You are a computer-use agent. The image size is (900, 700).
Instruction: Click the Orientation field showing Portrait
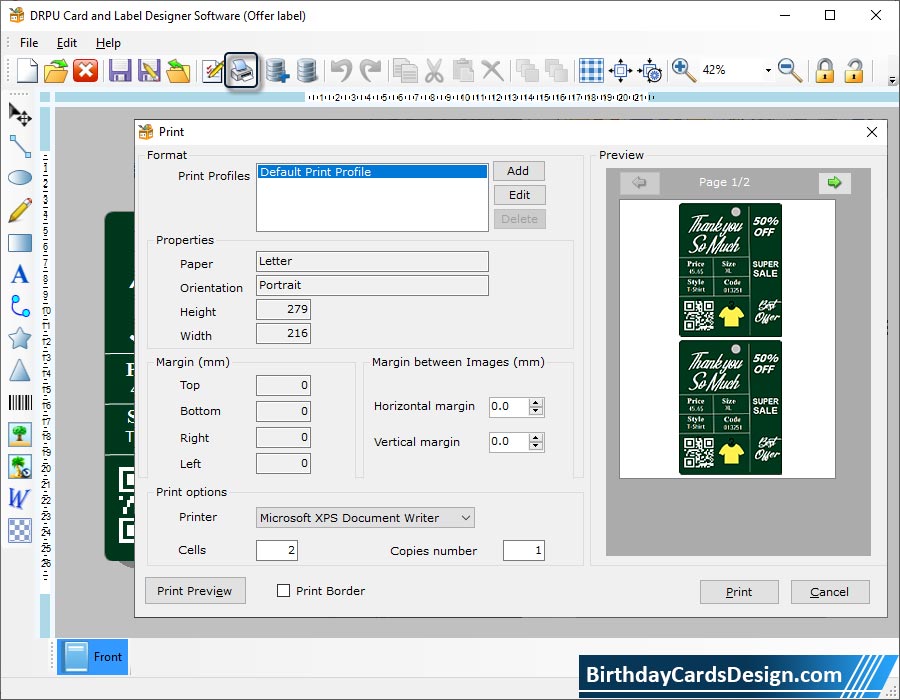coord(373,285)
